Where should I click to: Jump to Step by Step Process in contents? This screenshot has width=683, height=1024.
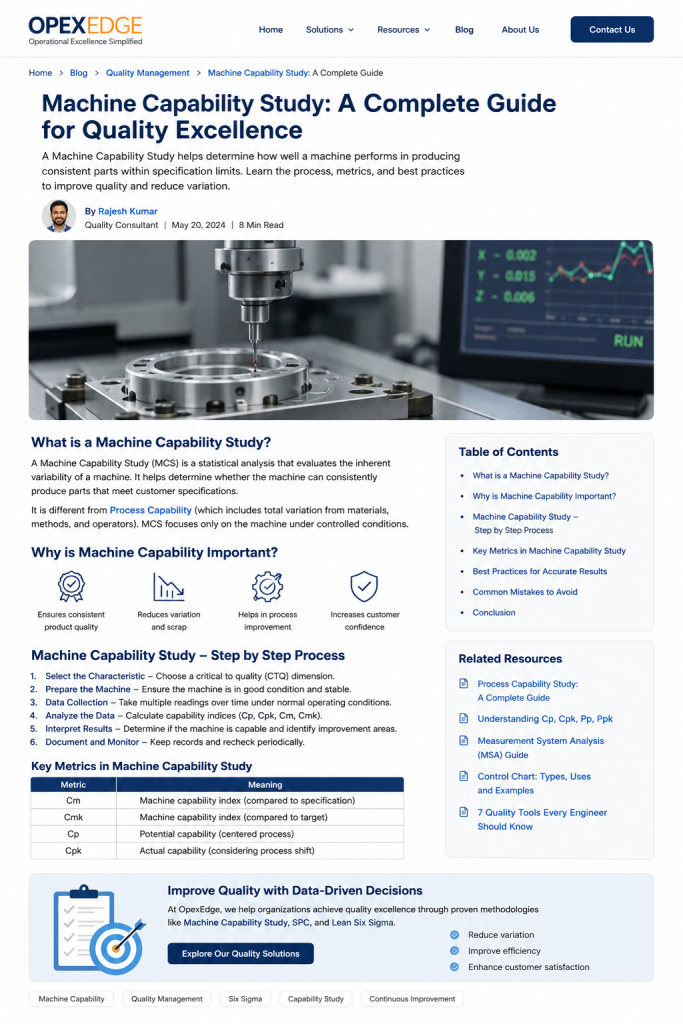[x=525, y=523]
